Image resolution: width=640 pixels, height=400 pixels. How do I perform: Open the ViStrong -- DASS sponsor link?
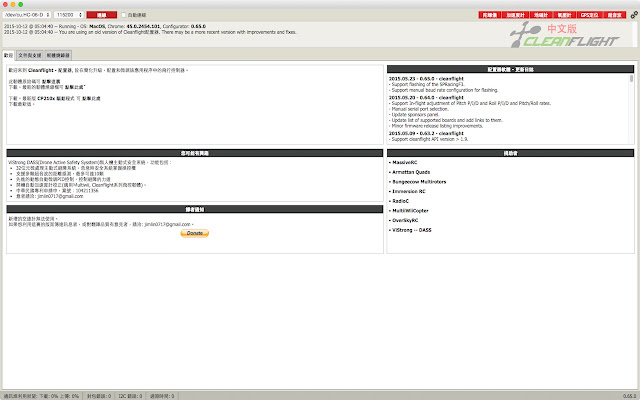[412, 230]
